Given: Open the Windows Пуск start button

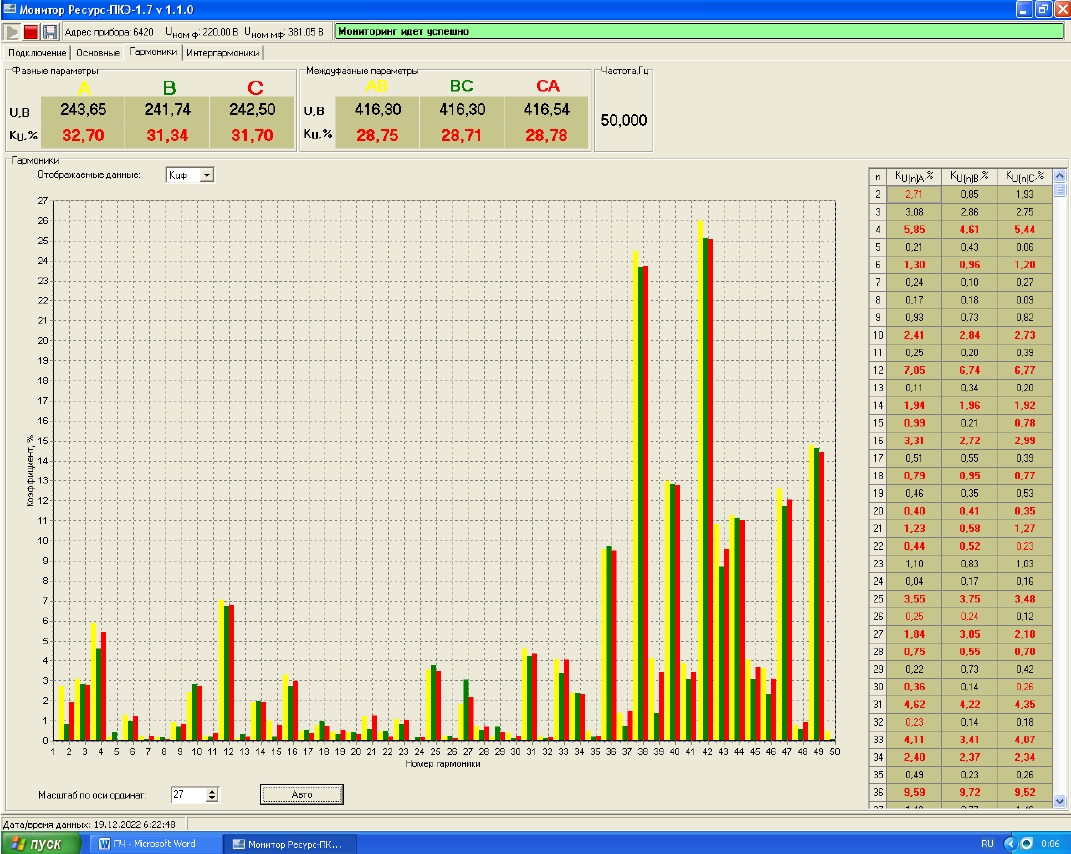Looking at the screenshot, I should [35, 843].
